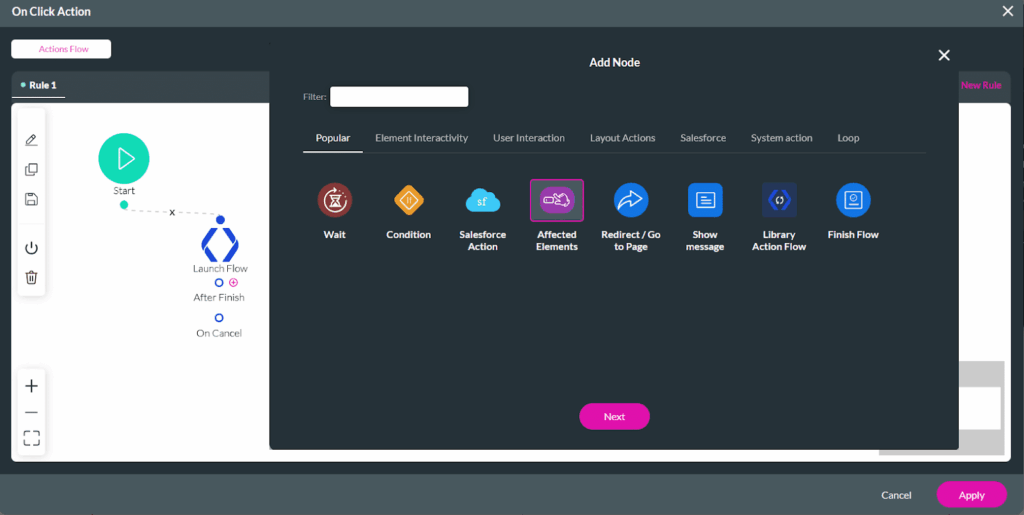Image resolution: width=1024 pixels, height=515 pixels.
Task: Zoom out with the minus icon
Action: (31, 413)
